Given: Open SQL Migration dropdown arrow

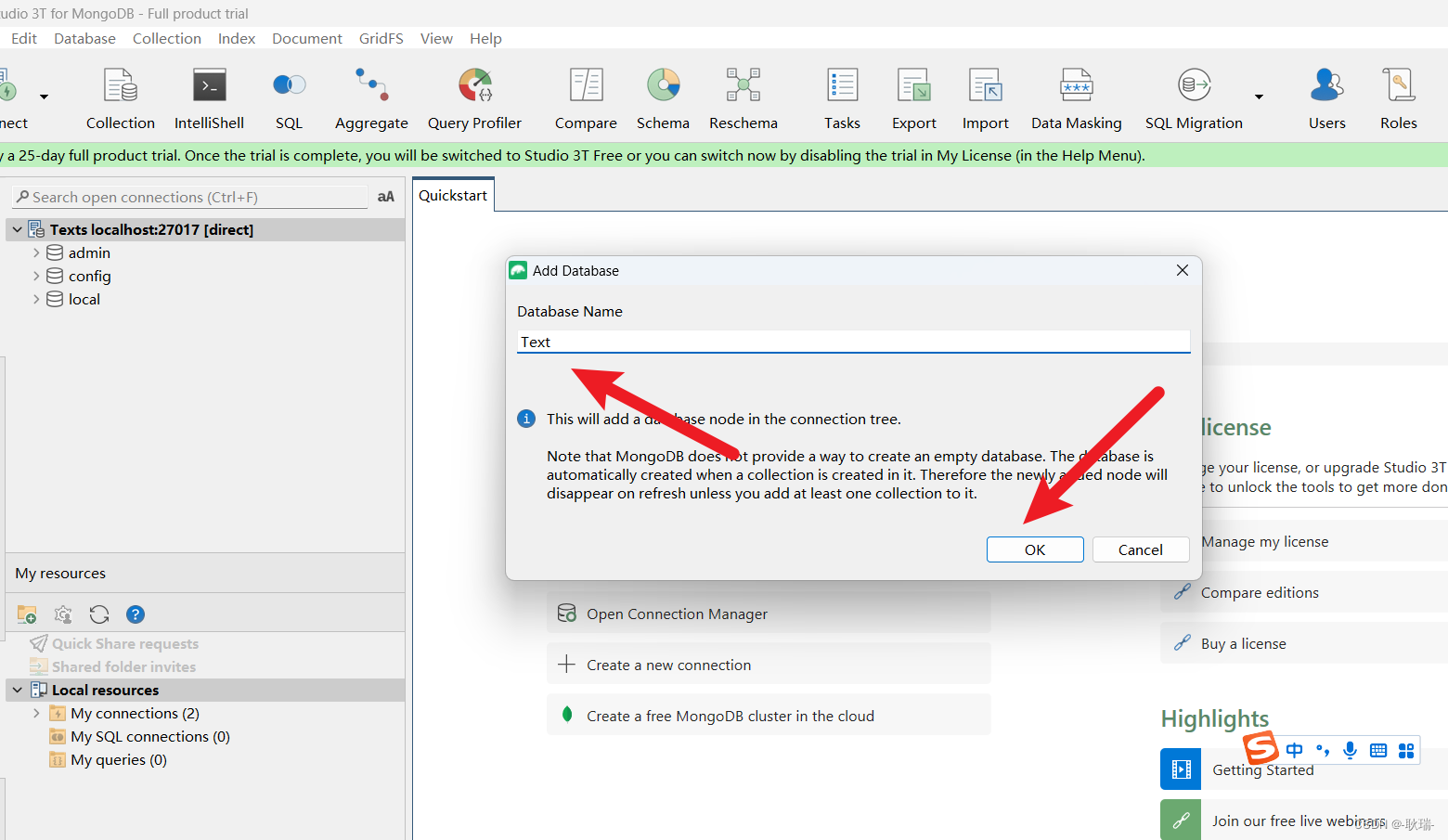Looking at the screenshot, I should click(x=1260, y=97).
